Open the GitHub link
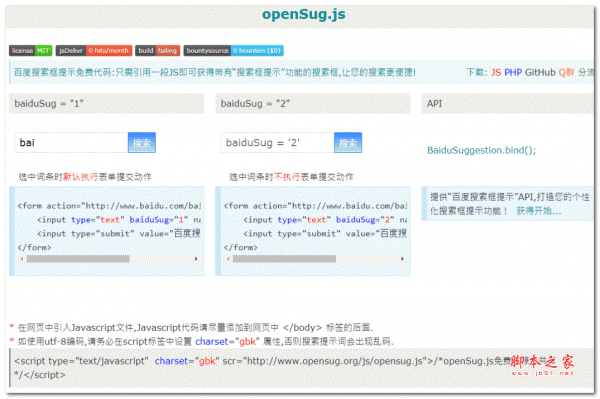 coord(540,72)
